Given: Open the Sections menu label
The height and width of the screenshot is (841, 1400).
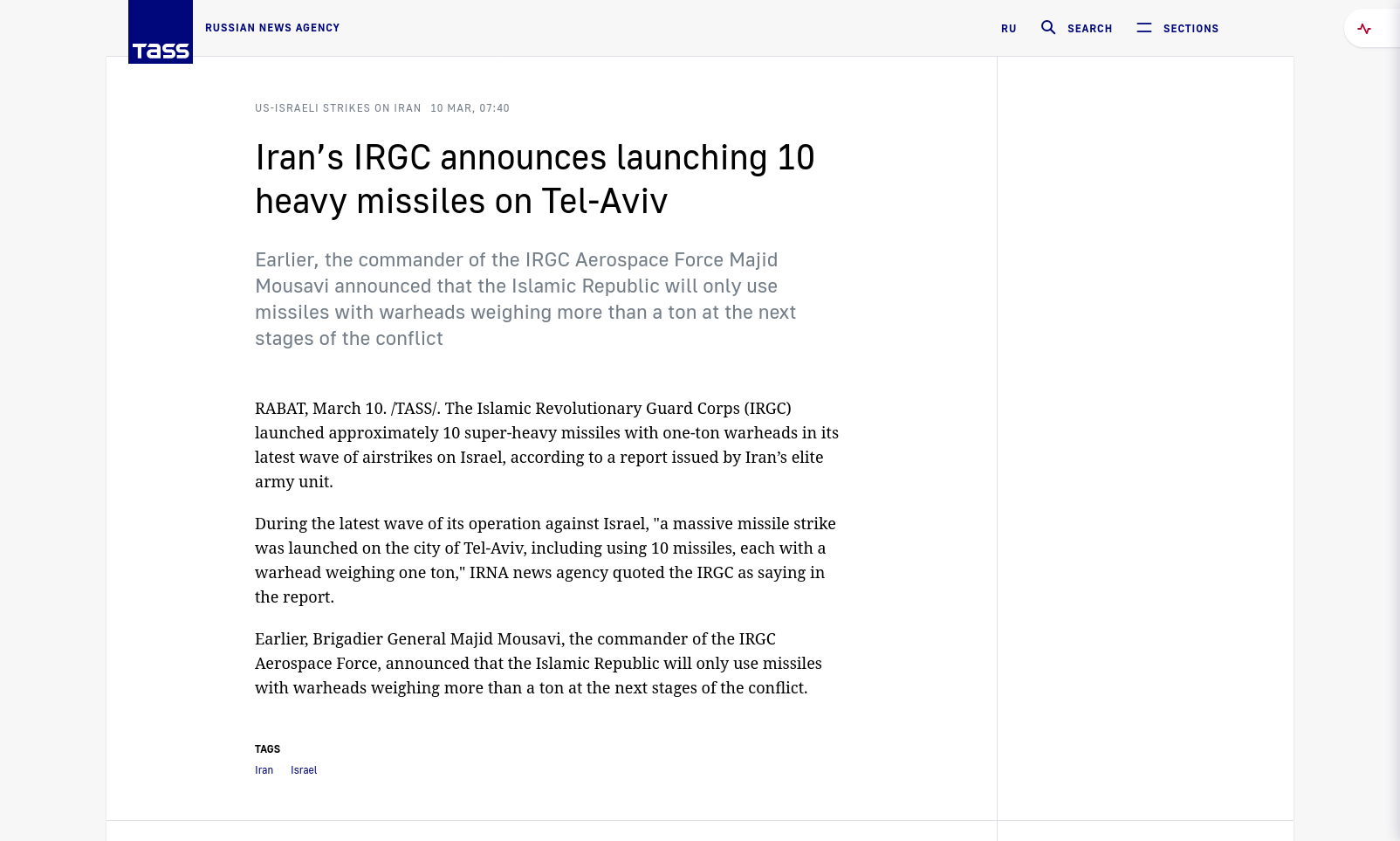Looking at the screenshot, I should click(x=1191, y=29).
